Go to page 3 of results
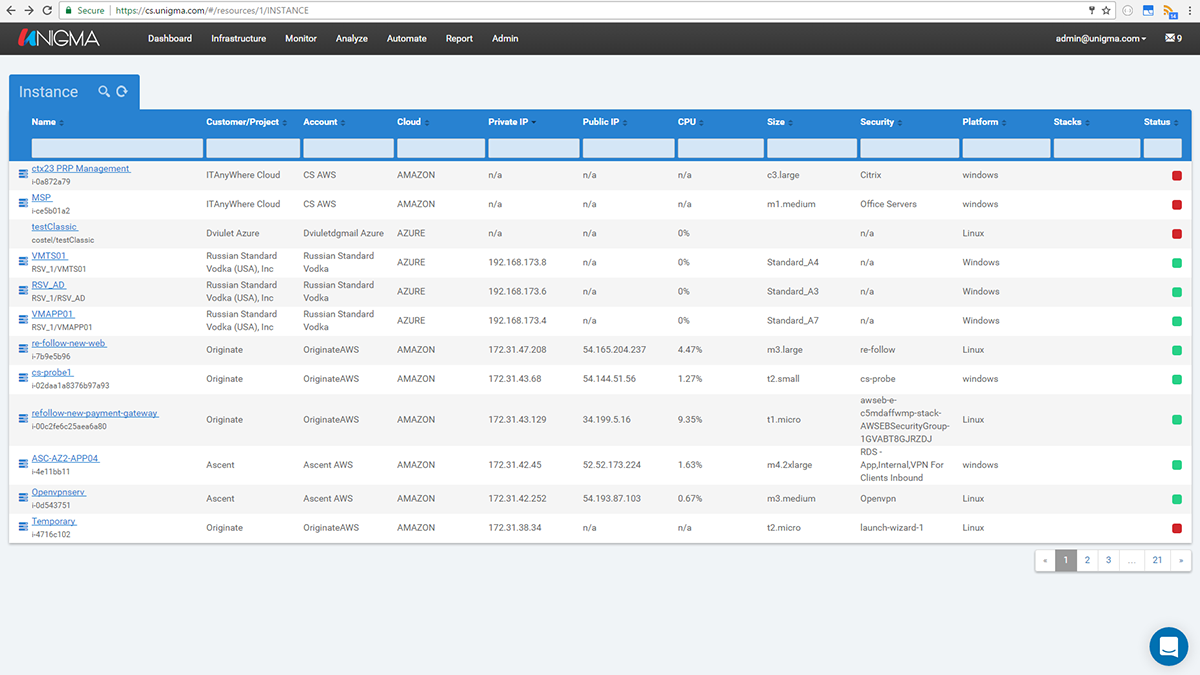Viewport: 1200px width, 675px height. pos(1109,560)
